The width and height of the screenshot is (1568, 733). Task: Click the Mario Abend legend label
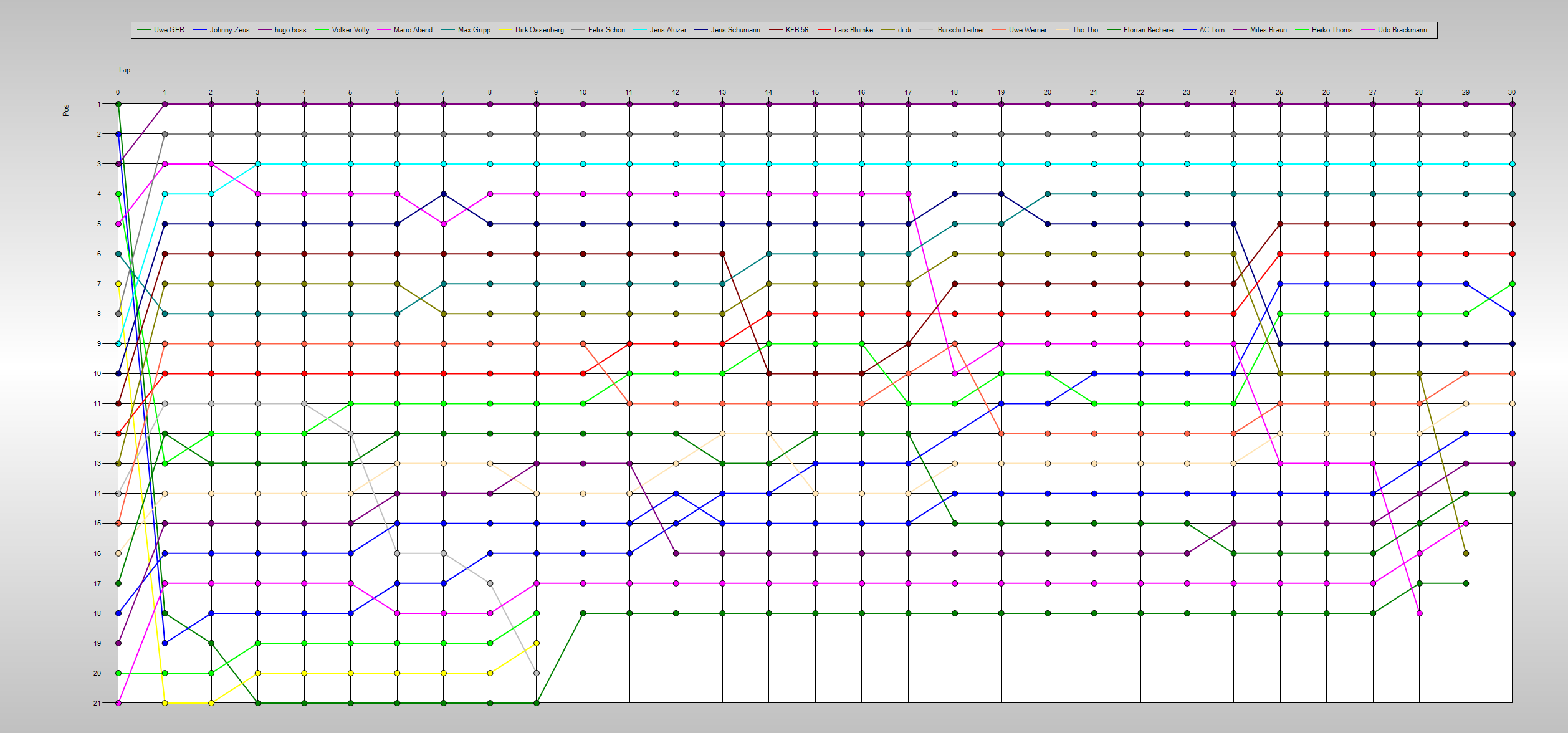pyautogui.click(x=413, y=30)
